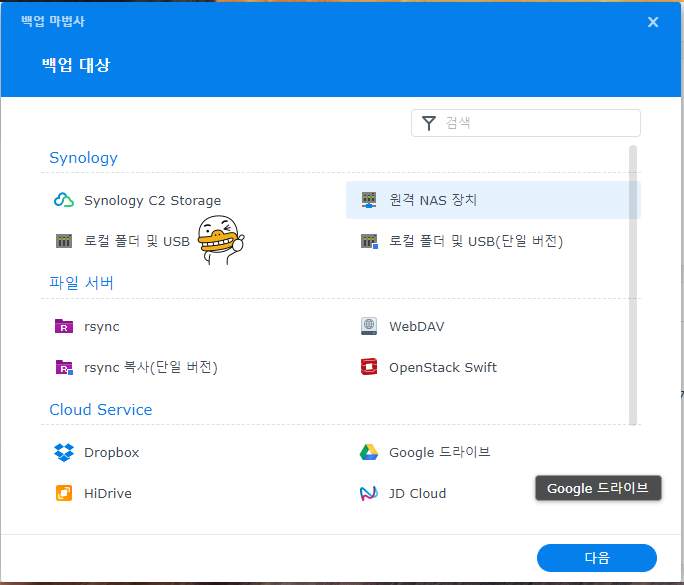Click the JD Cloud logo icon
The image size is (684, 585).
(369, 493)
